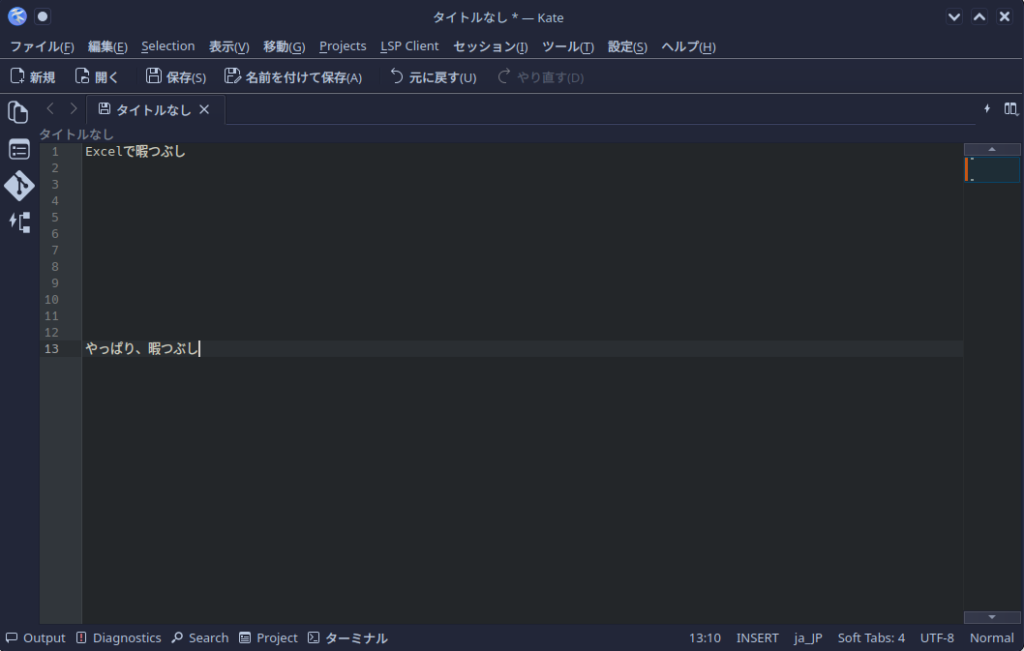Viewport: 1024px width, 651px height.
Task: Open the Selection menu
Action: point(168,46)
